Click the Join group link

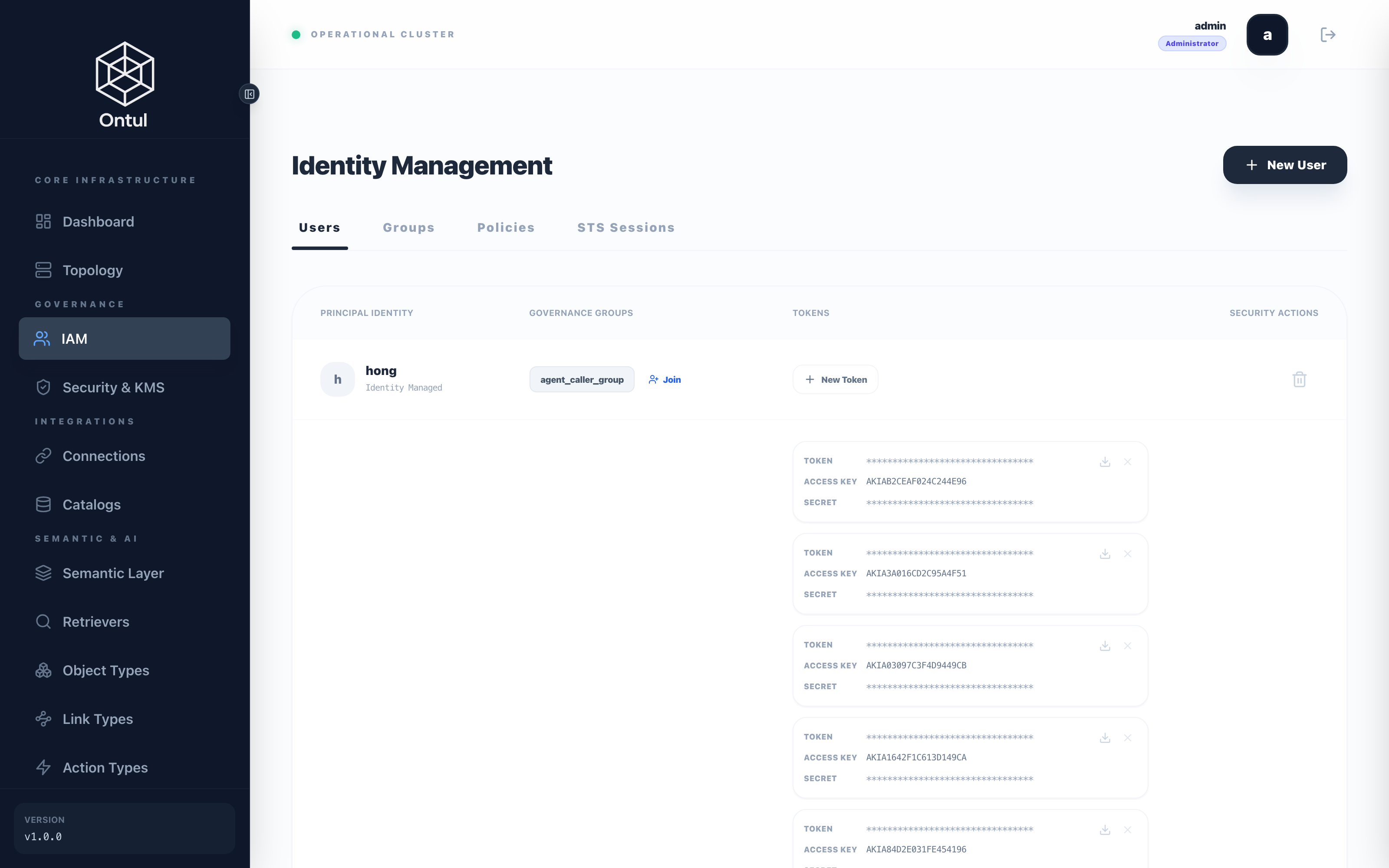click(x=664, y=379)
